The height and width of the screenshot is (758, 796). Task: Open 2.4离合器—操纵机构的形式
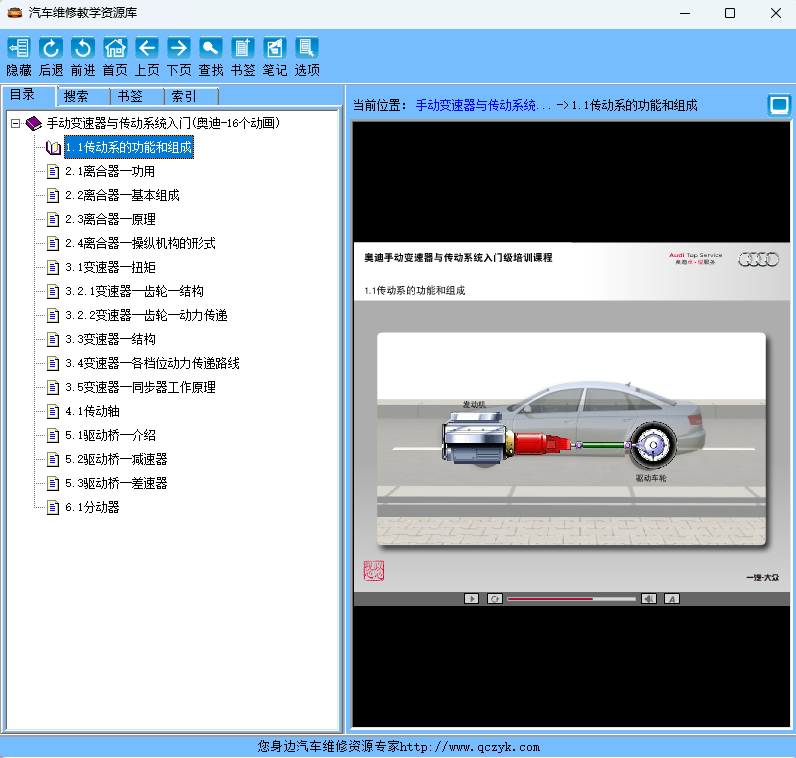click(x=140, y=243)
